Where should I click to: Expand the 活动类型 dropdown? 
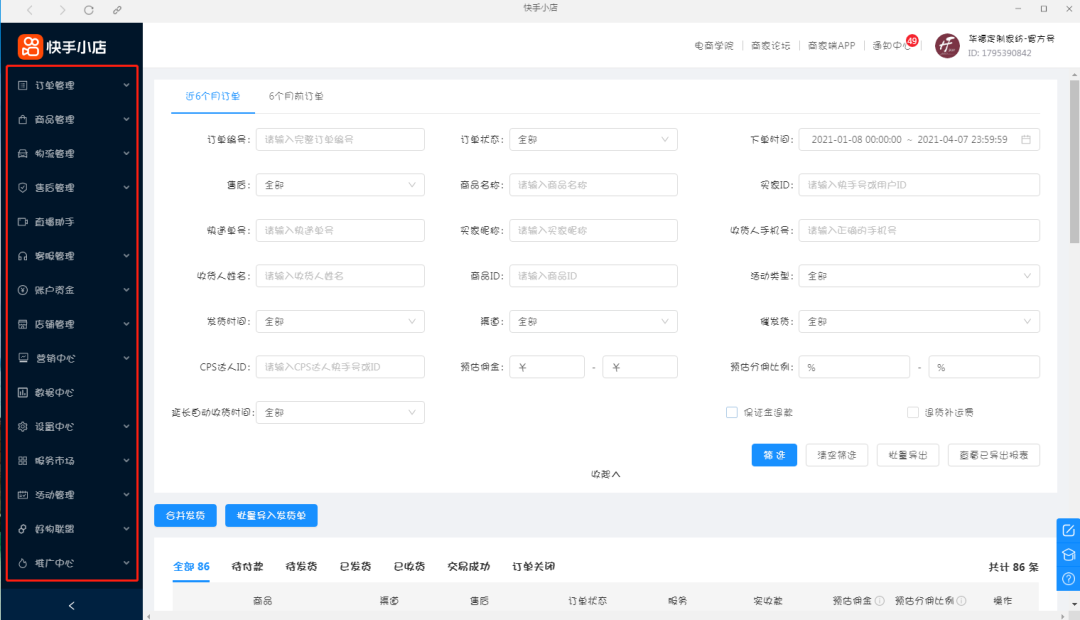point(919,276)
